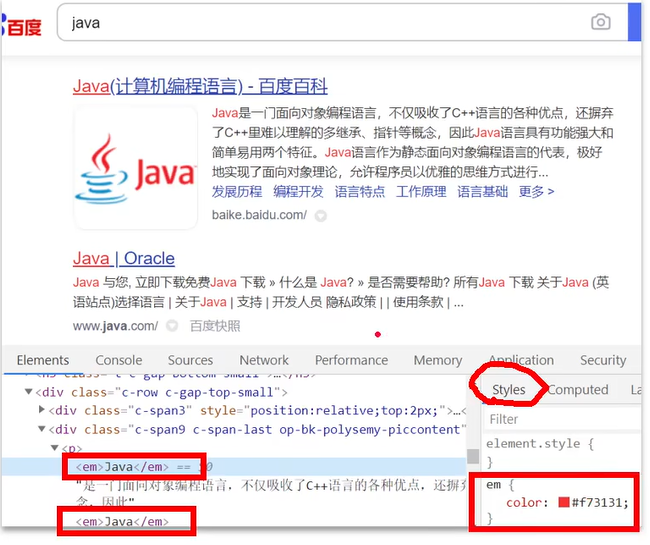Click the Baidu logo
650x545 pixels.
(x=21, y=26)
